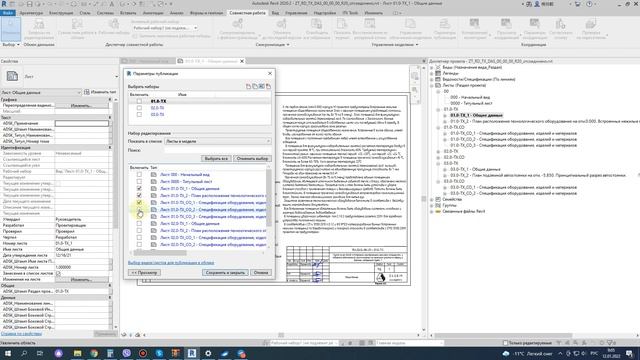Uncheck sheet 01.0-TX_CO_1 specification checkbox
Viewport: 640px width, 360px height.
click(139, 202)
